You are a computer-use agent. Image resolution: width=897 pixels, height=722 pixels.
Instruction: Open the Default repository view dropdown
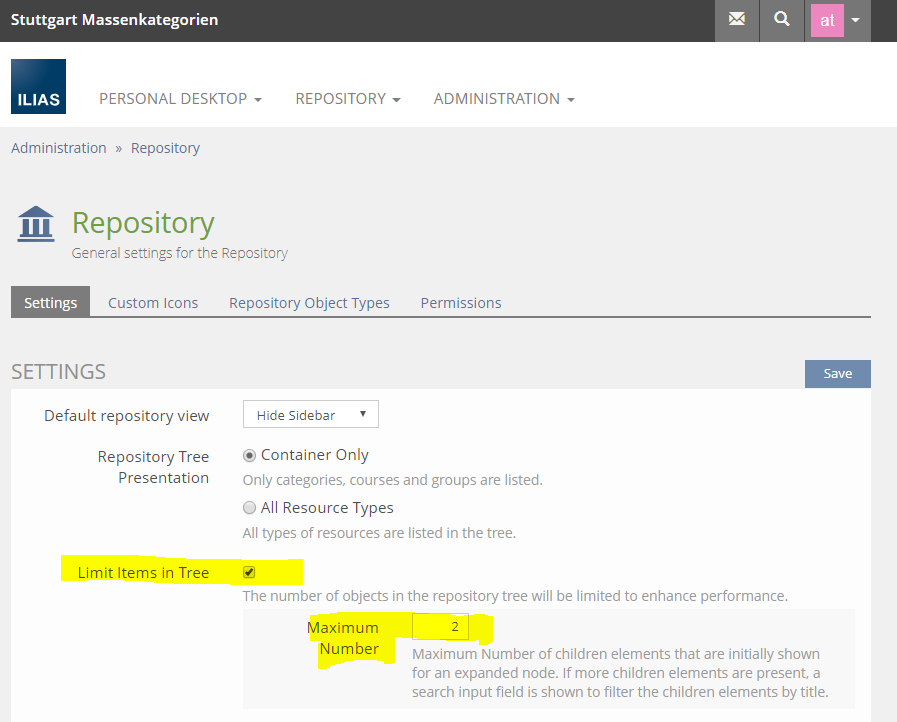tap(311, 415)
